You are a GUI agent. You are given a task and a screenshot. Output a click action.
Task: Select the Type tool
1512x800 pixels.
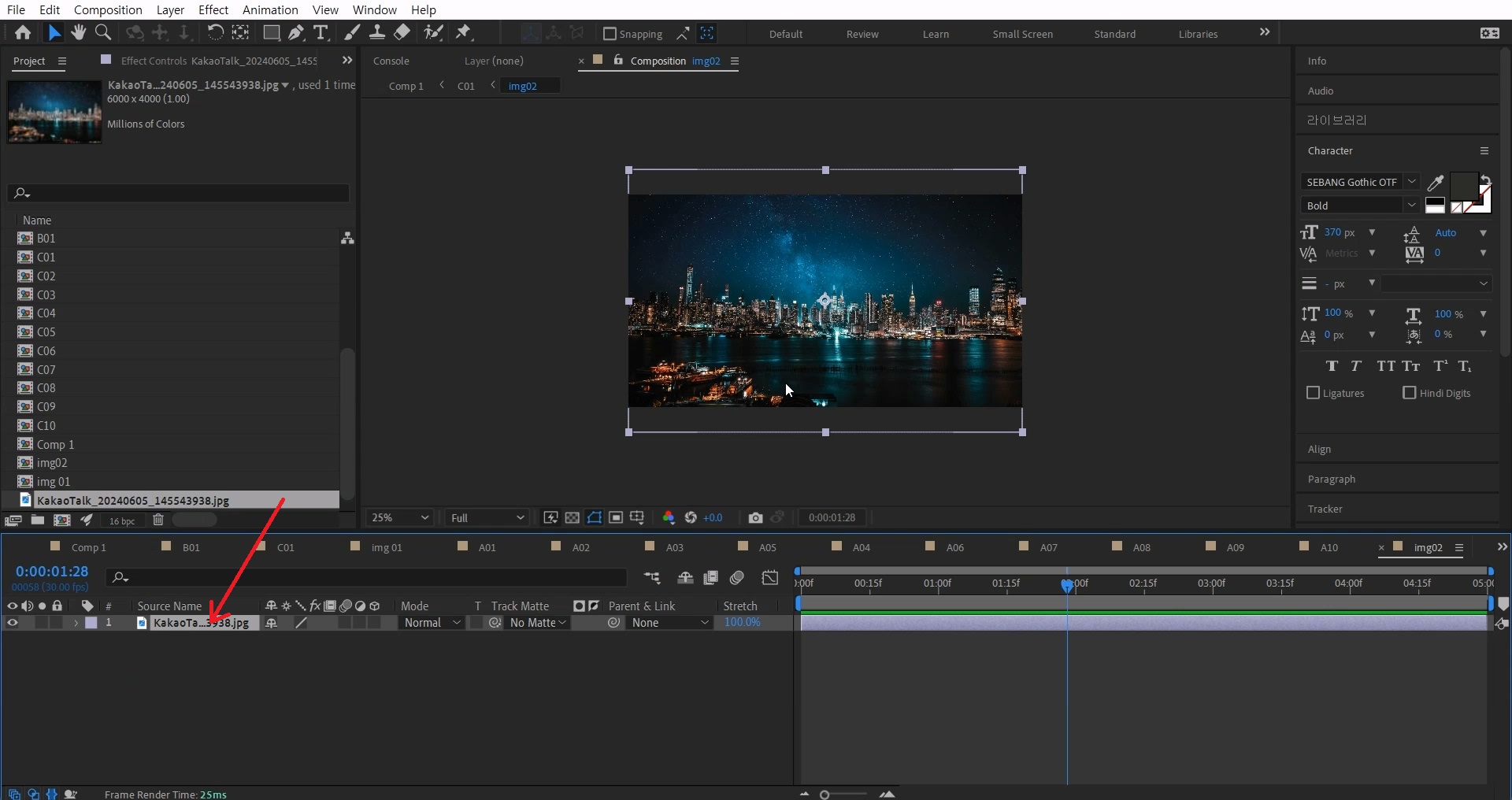tap(321, 32)
